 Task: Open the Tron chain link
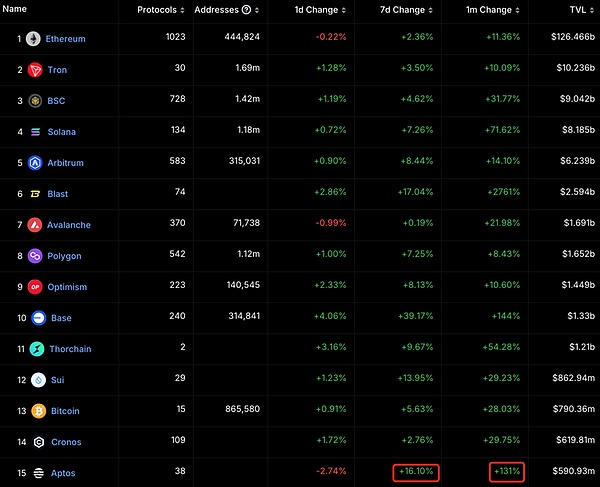[57, 70]
